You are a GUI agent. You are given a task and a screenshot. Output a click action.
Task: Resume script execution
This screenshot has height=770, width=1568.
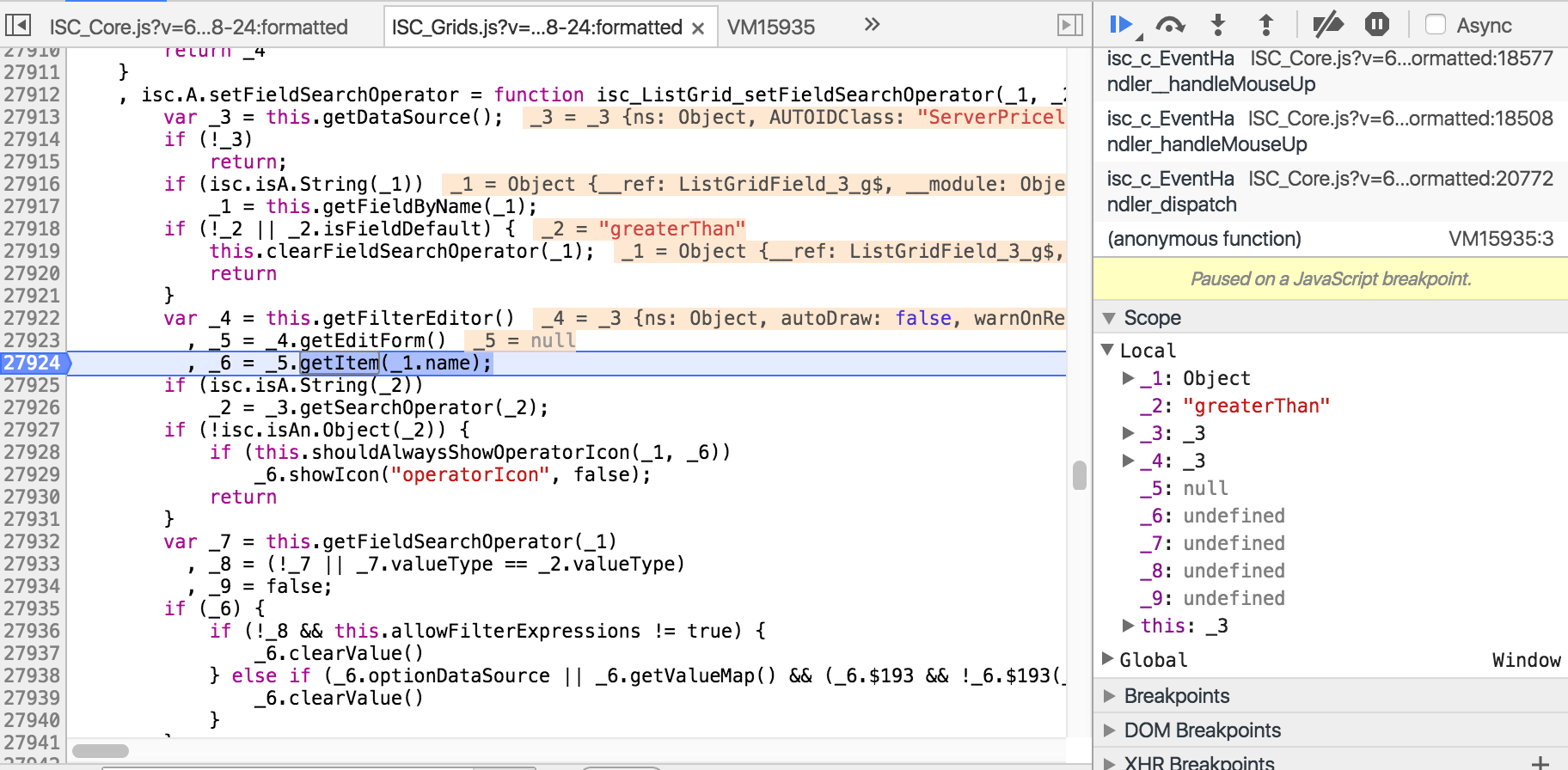pyautogui.click(x=1121, y=25)
